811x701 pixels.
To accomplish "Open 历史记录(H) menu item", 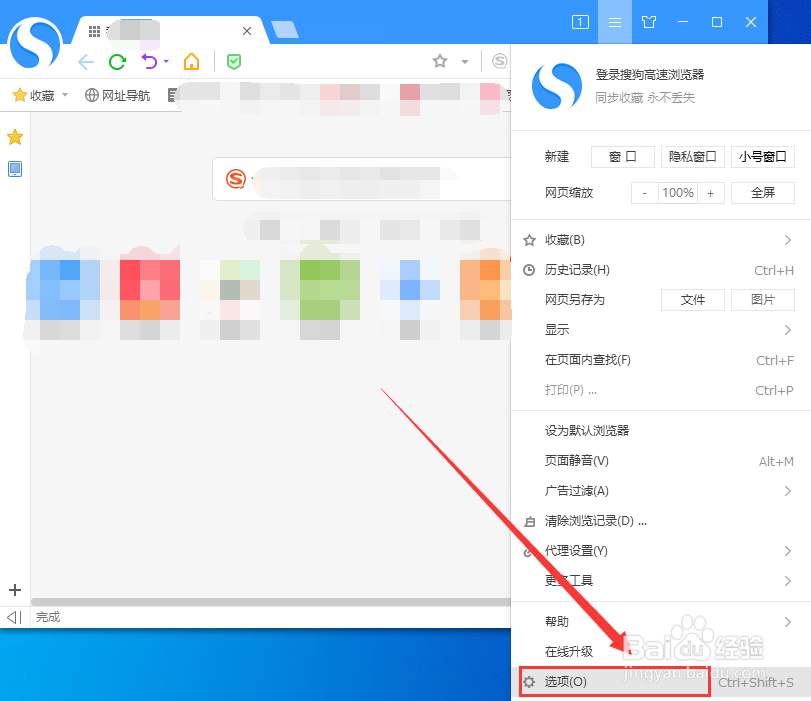I will (x=660, y=270).
